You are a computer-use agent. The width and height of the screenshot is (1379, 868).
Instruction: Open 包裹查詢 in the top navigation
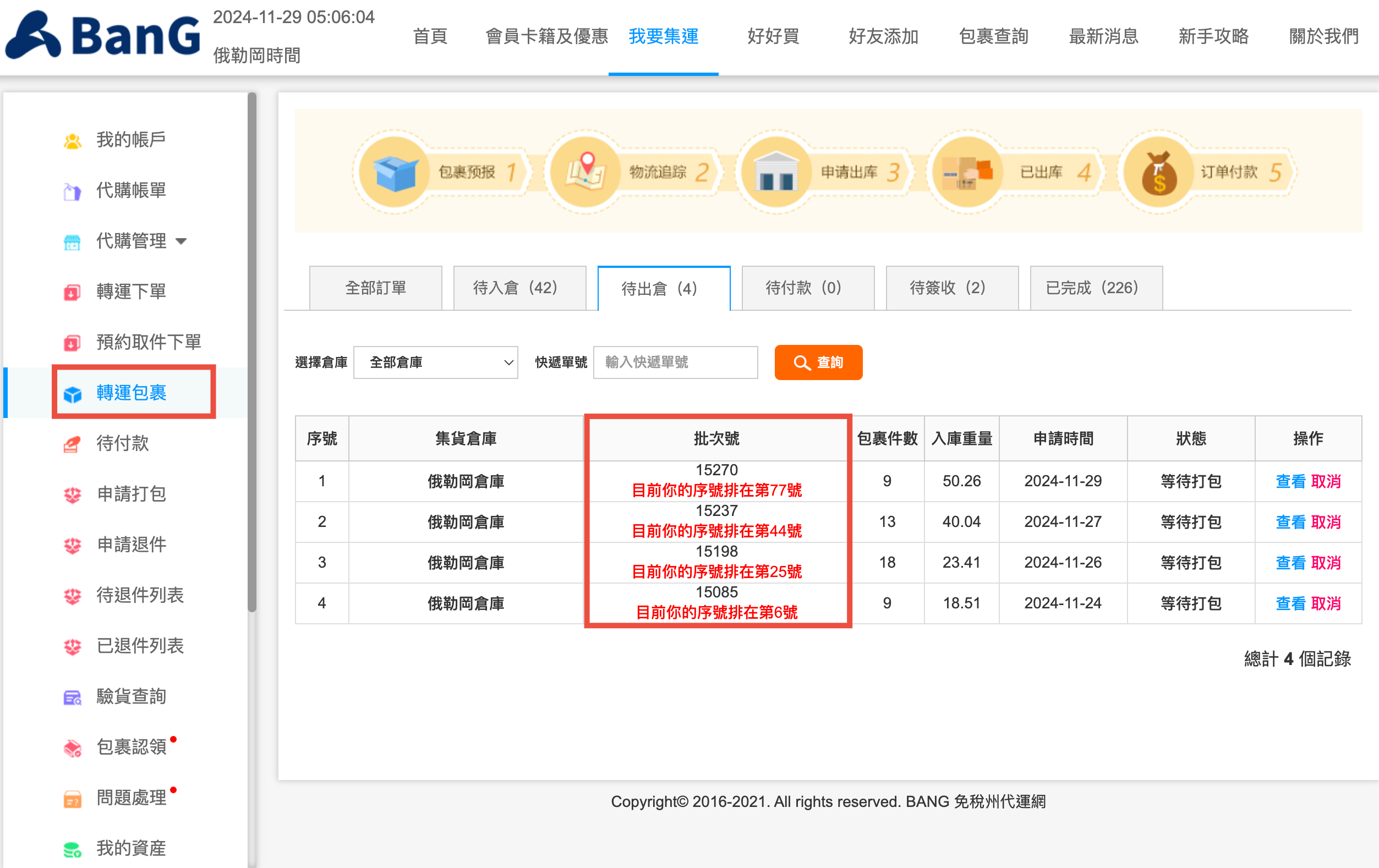click(x=993, y=37)
